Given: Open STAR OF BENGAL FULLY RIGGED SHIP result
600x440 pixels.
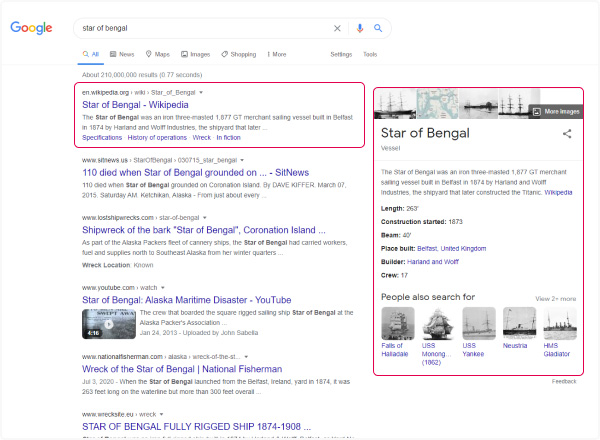Looking at the screenshot, I should (196, 427).
